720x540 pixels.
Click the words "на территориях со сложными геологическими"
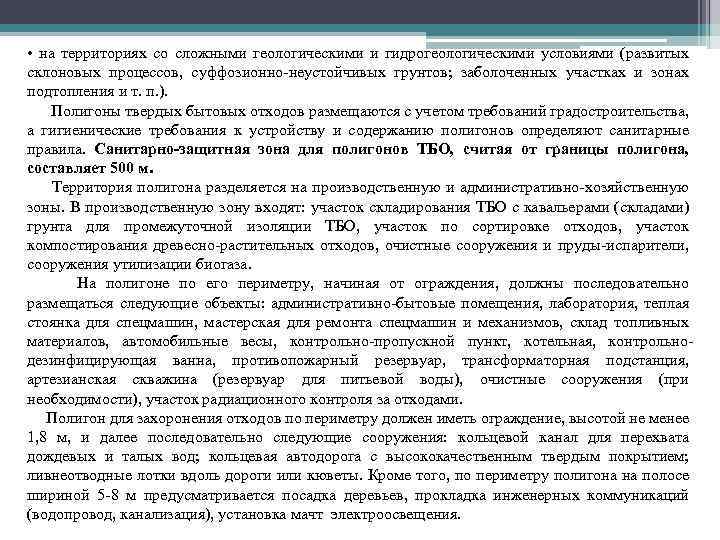tap(201, 54)
